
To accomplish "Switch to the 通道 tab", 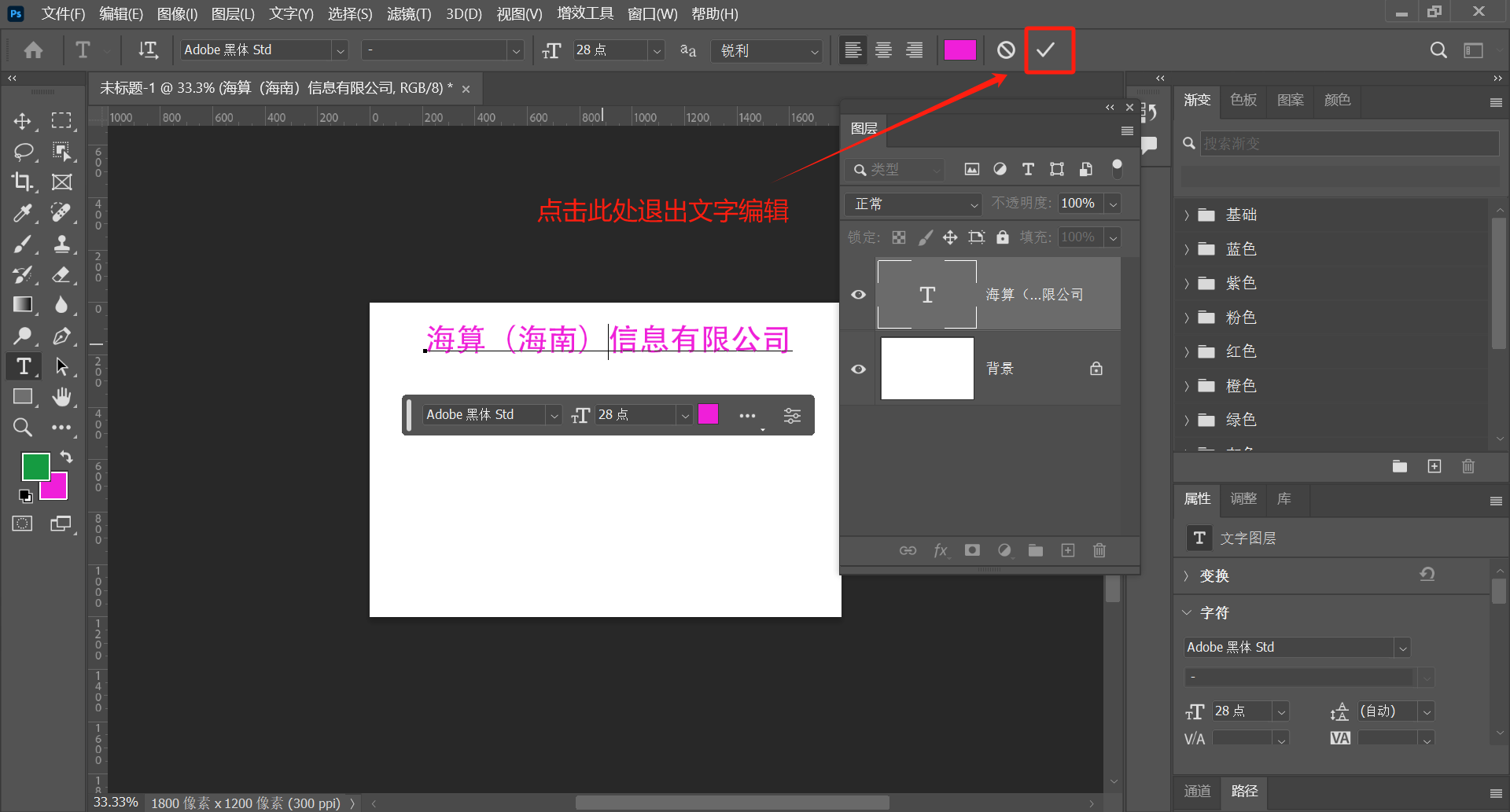I will pyautogui.click(x=1197, y=791).
